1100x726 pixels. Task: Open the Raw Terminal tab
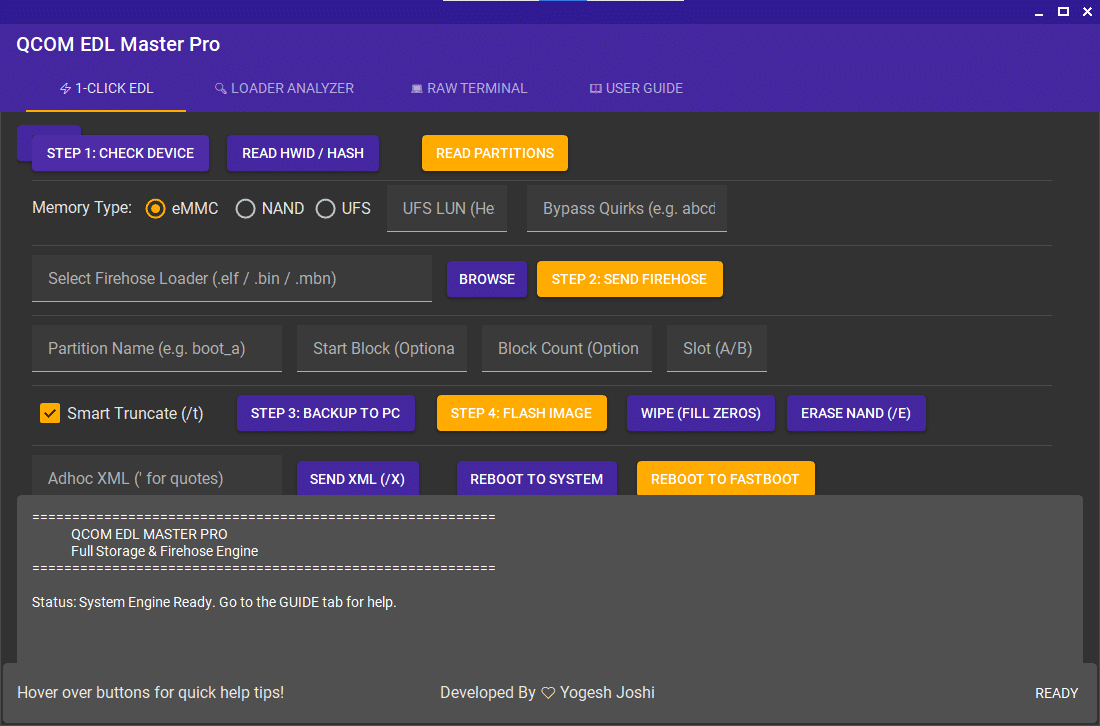click(468, 88)
